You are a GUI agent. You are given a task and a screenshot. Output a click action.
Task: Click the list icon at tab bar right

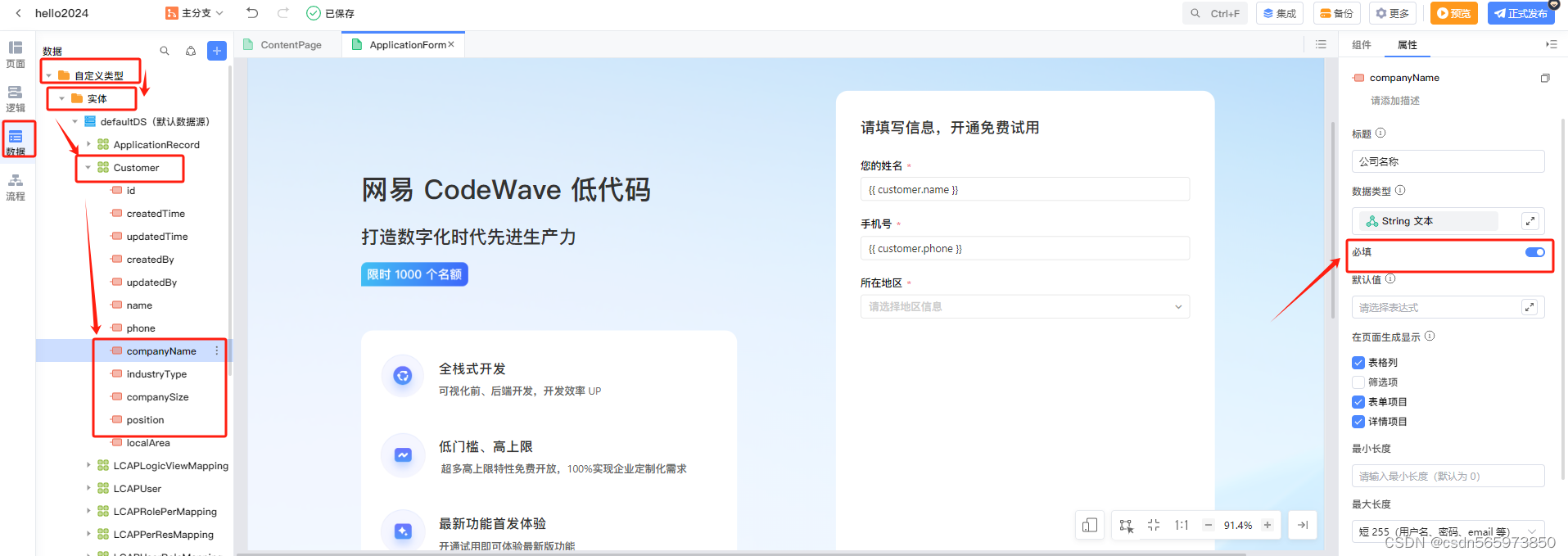point(1321,44)
